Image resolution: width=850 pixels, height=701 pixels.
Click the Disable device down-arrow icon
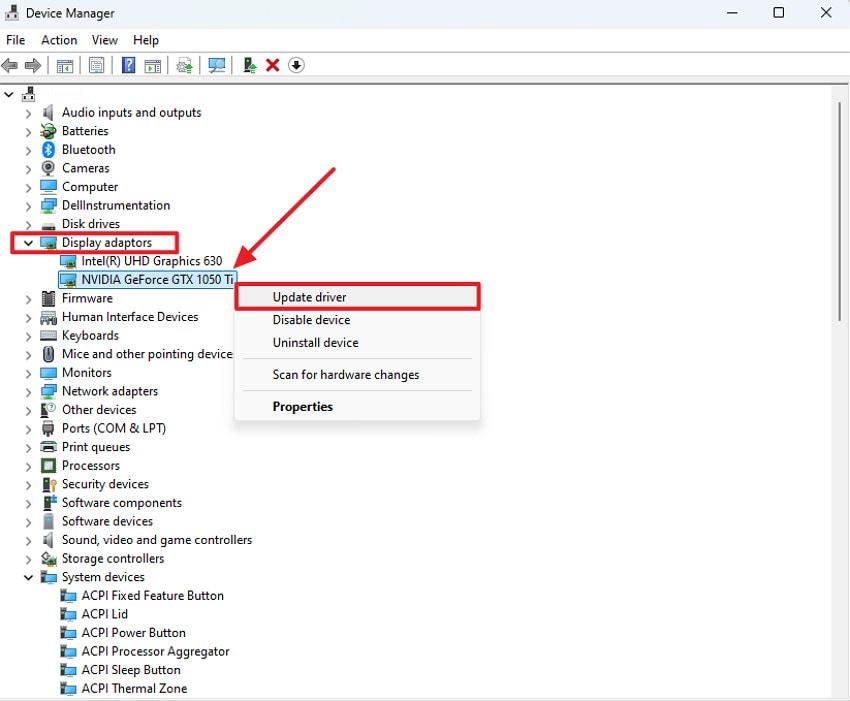click(x=297, y=65)
